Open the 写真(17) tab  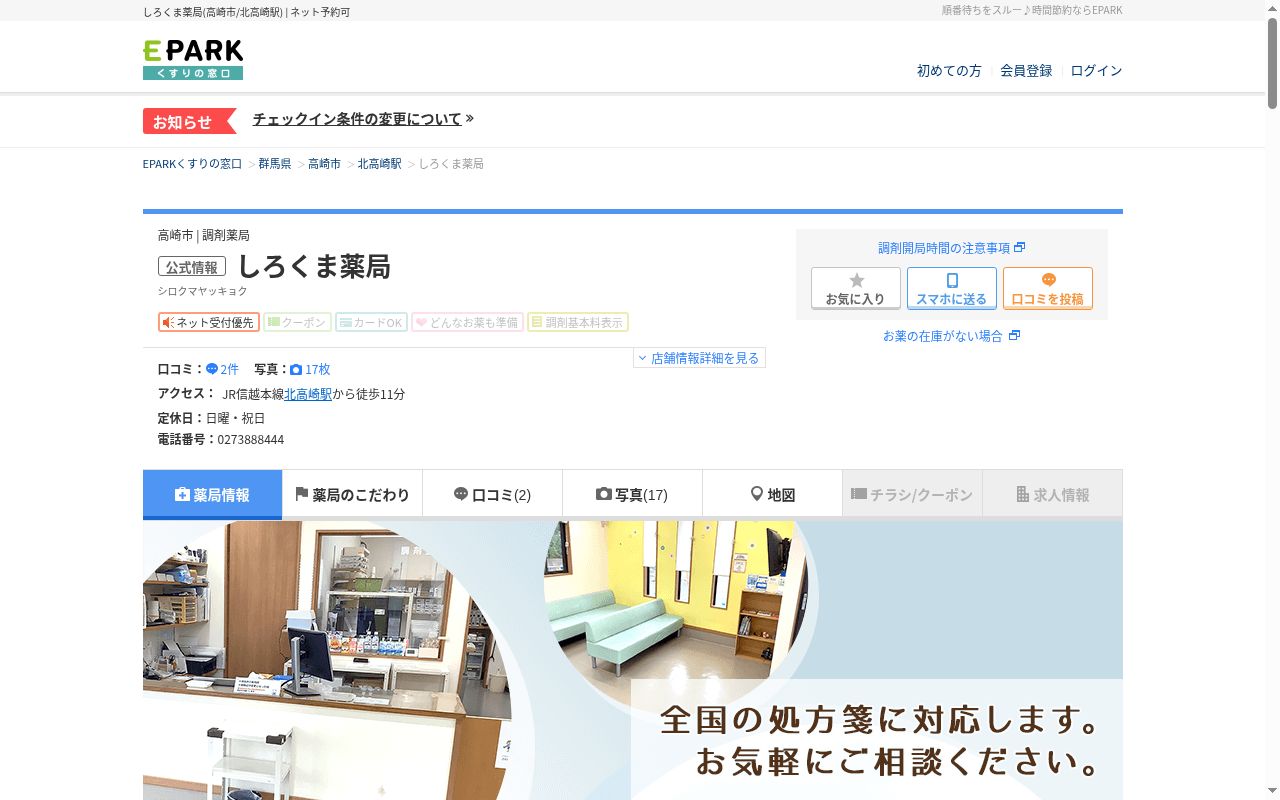(632, 495)
